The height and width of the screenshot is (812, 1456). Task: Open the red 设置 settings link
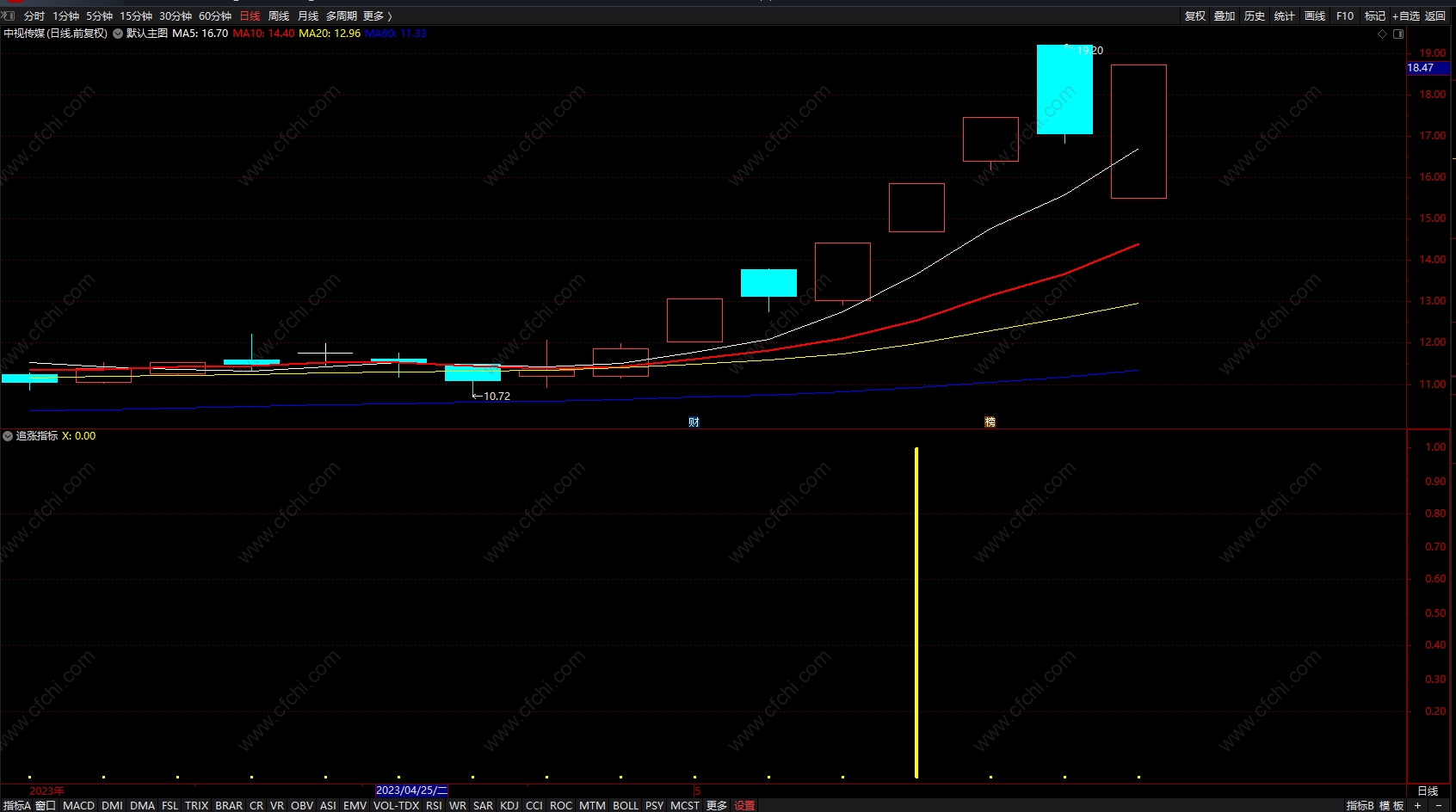click(744, 805)
